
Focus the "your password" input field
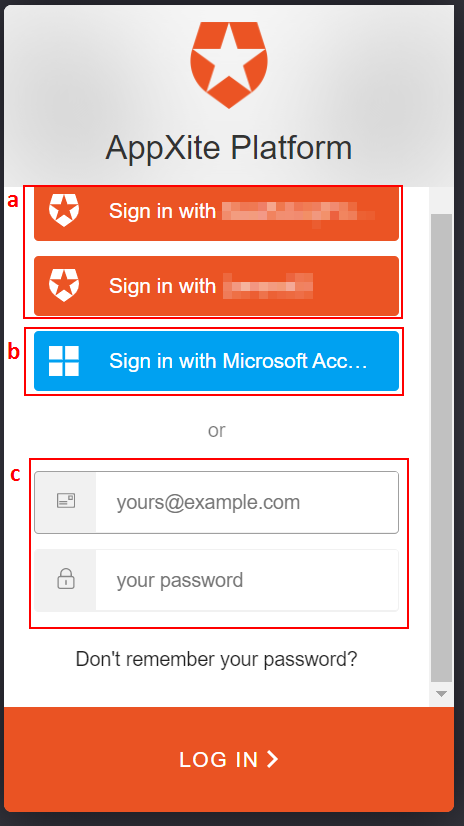(216, 580)
